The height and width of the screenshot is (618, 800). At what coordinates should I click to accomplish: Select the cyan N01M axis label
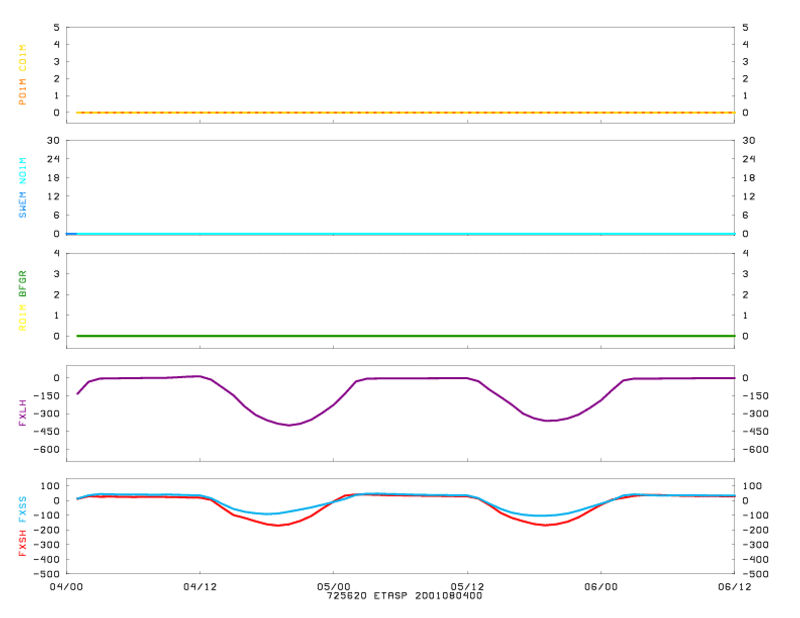22,171
